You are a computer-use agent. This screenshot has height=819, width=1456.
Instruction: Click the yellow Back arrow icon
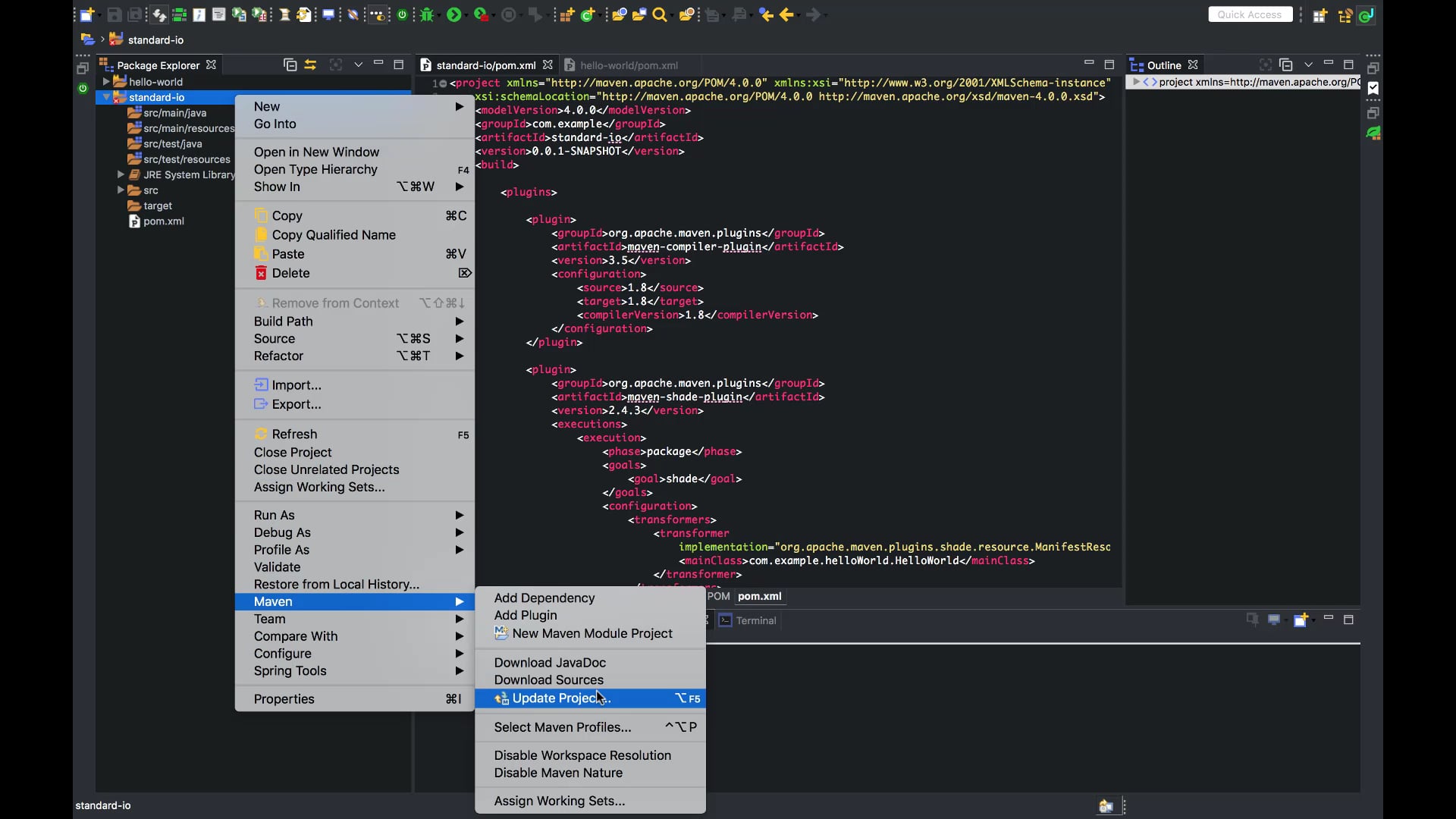pos(786,14)
